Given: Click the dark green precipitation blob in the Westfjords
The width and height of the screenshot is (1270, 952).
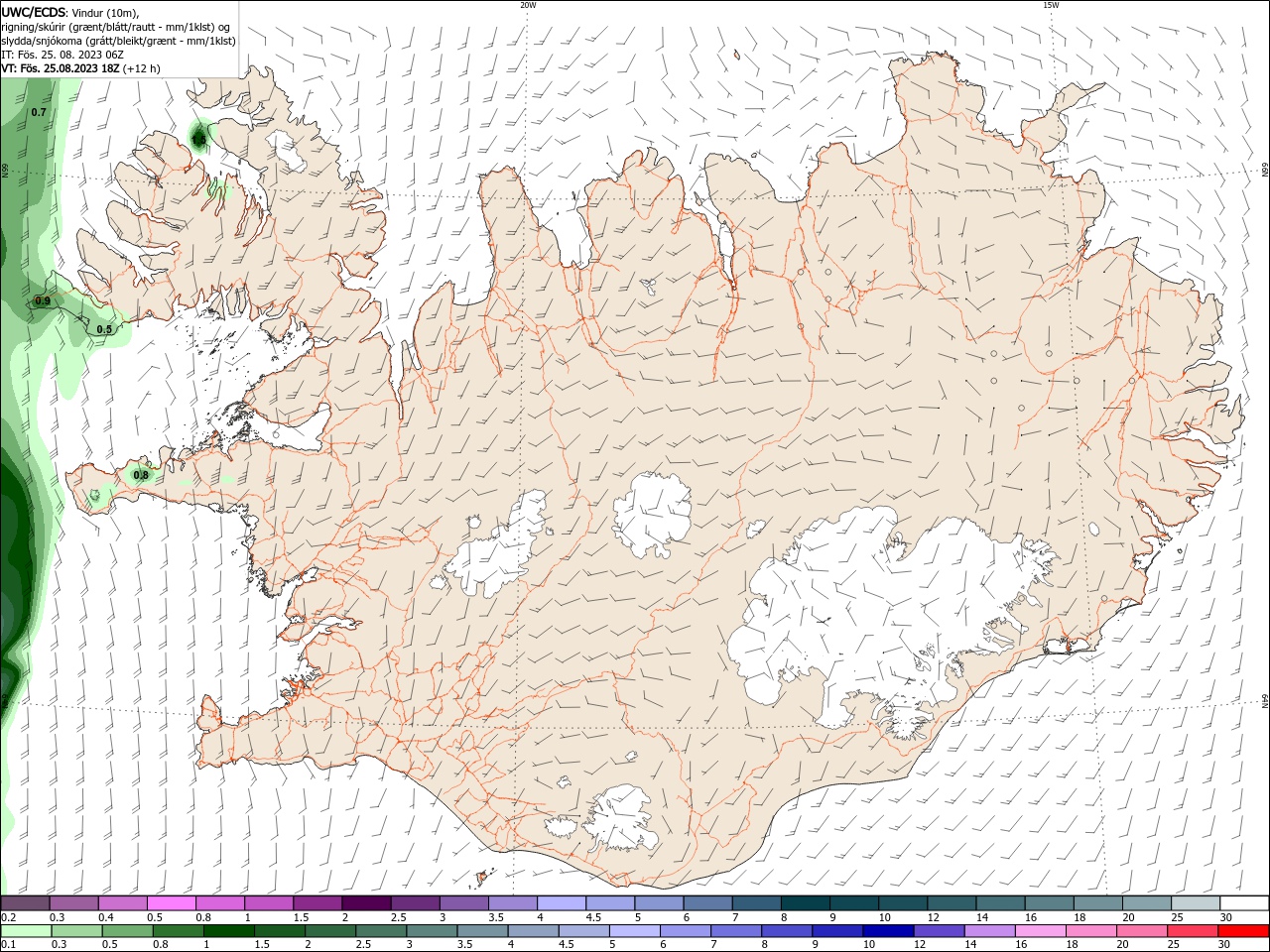Looking at the screenshot, I should [x=200, y=138].
